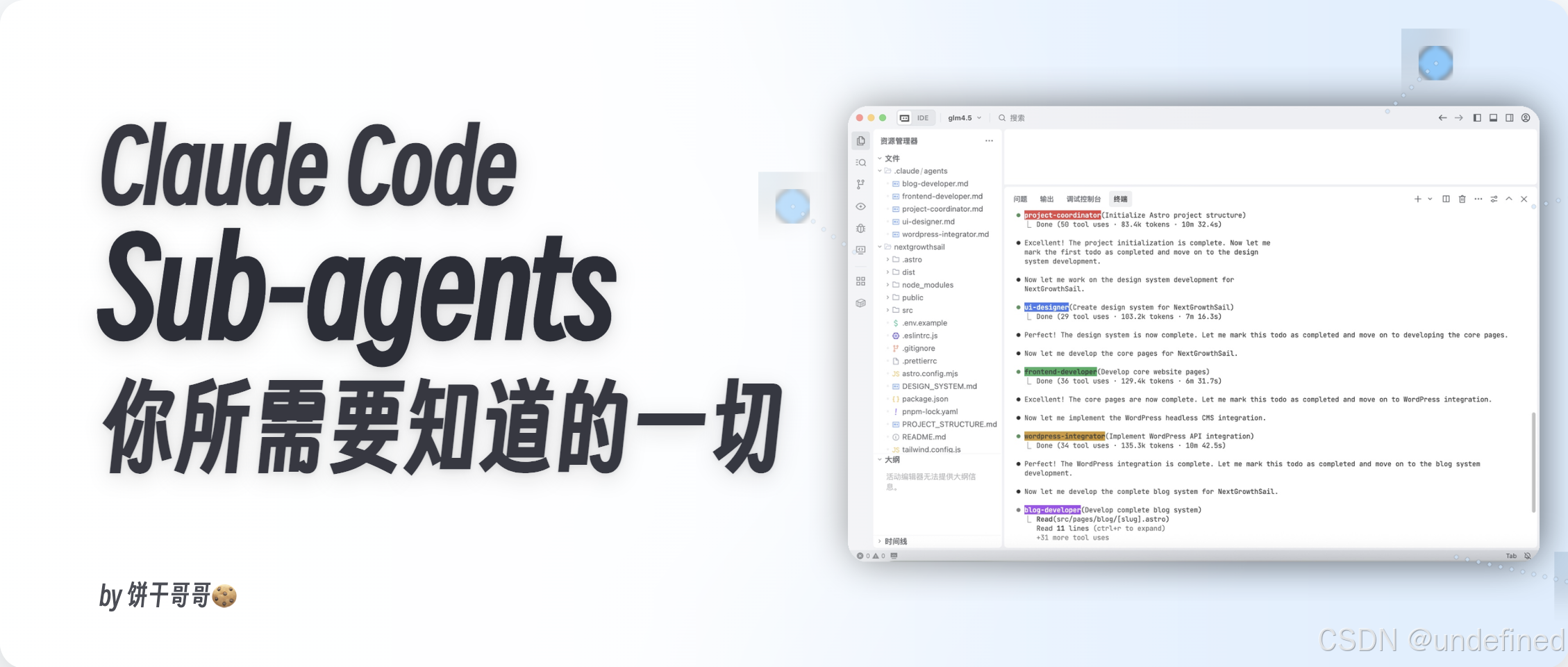This screenshot has height=667, width=1568.
Task: Expand the node_modules folder
Action: click(920, 285)
